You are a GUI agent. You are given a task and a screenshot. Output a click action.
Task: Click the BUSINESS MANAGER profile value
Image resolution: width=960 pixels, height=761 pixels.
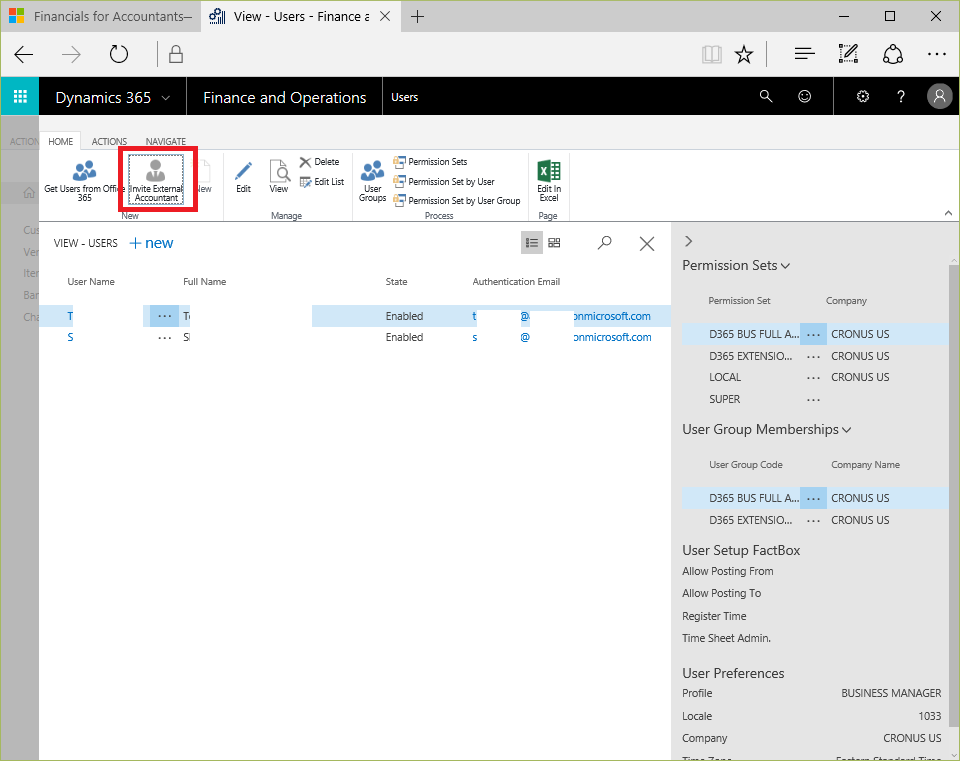pyautogui.click(x=891, y=693)
